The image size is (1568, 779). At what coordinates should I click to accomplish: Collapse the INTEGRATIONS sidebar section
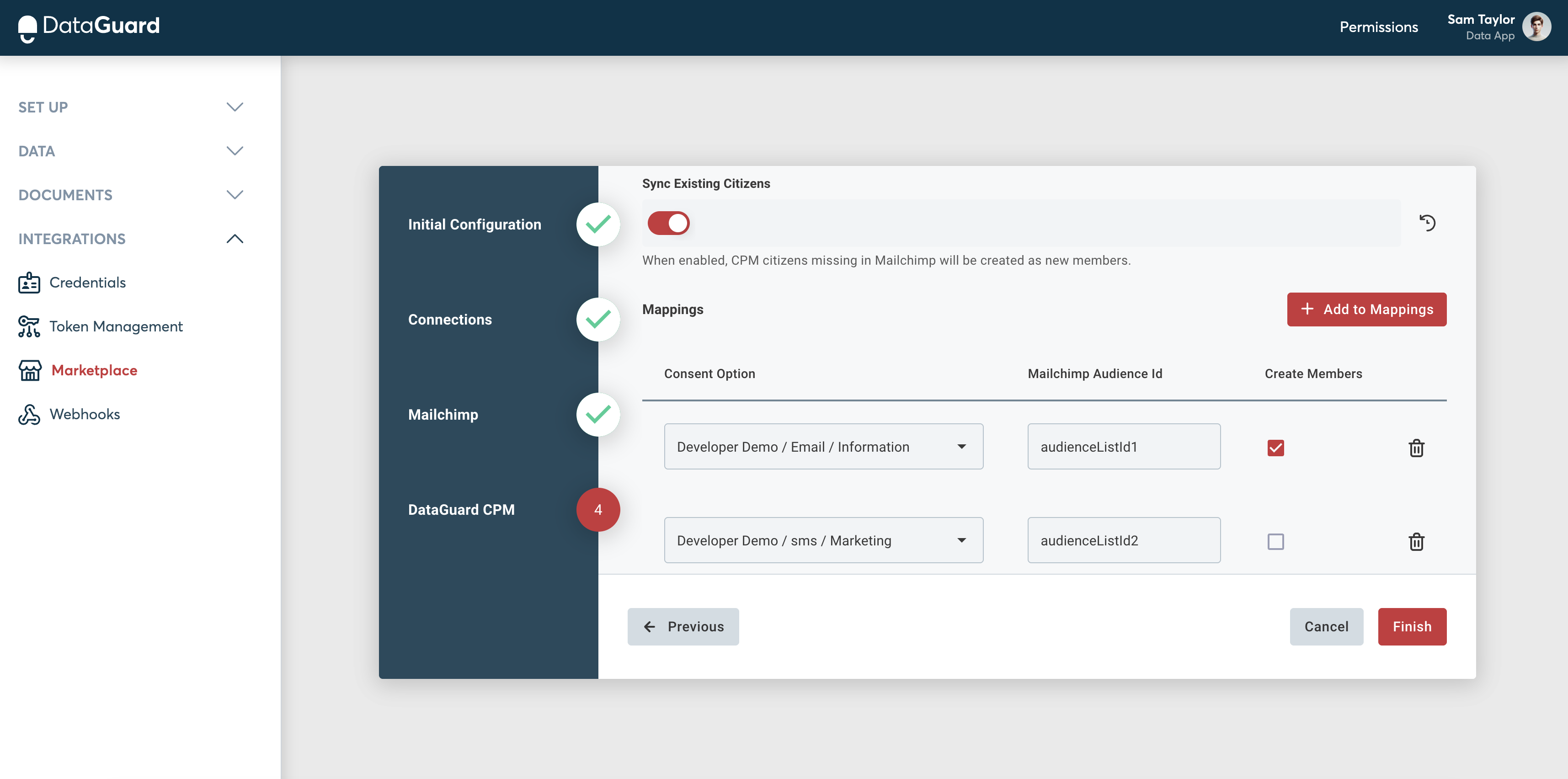[x=235, y=239]
